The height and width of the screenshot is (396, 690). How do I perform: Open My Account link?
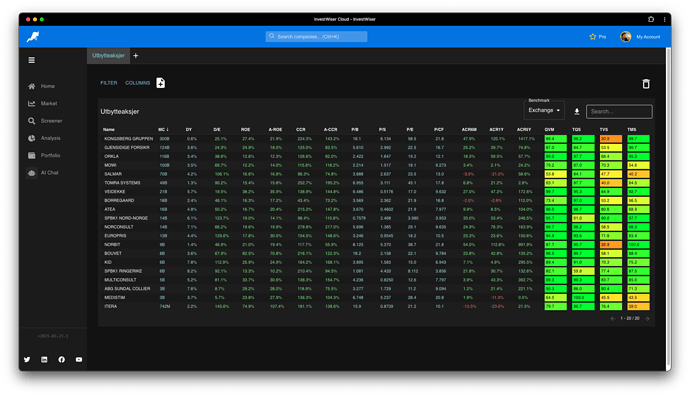coord(648,37)
